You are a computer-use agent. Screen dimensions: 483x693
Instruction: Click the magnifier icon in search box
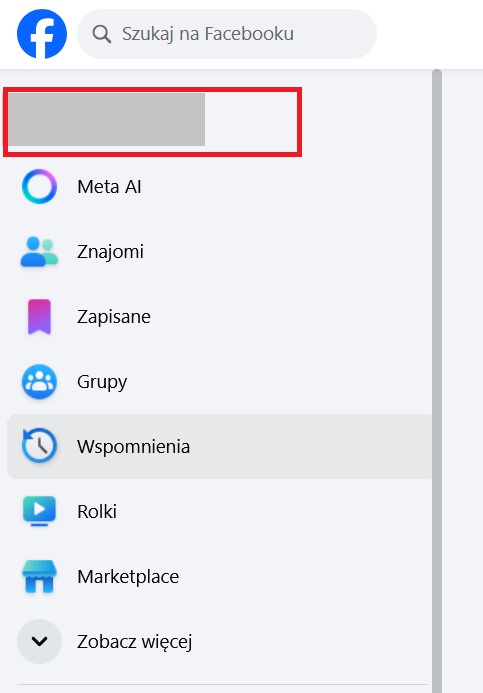[102, 34]
